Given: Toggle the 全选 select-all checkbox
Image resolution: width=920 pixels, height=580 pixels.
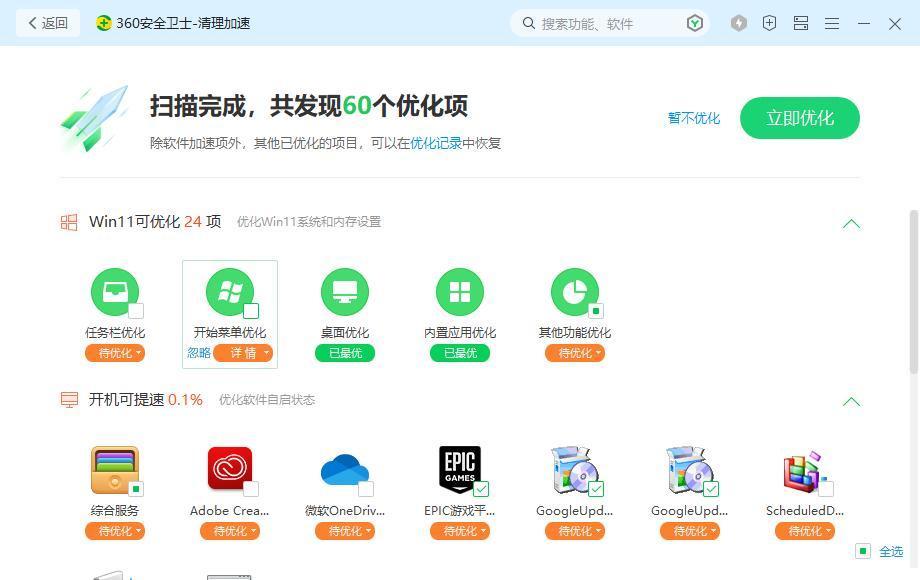Looking at the screenshot, I should pyautogui.click(x=863, y=551).
